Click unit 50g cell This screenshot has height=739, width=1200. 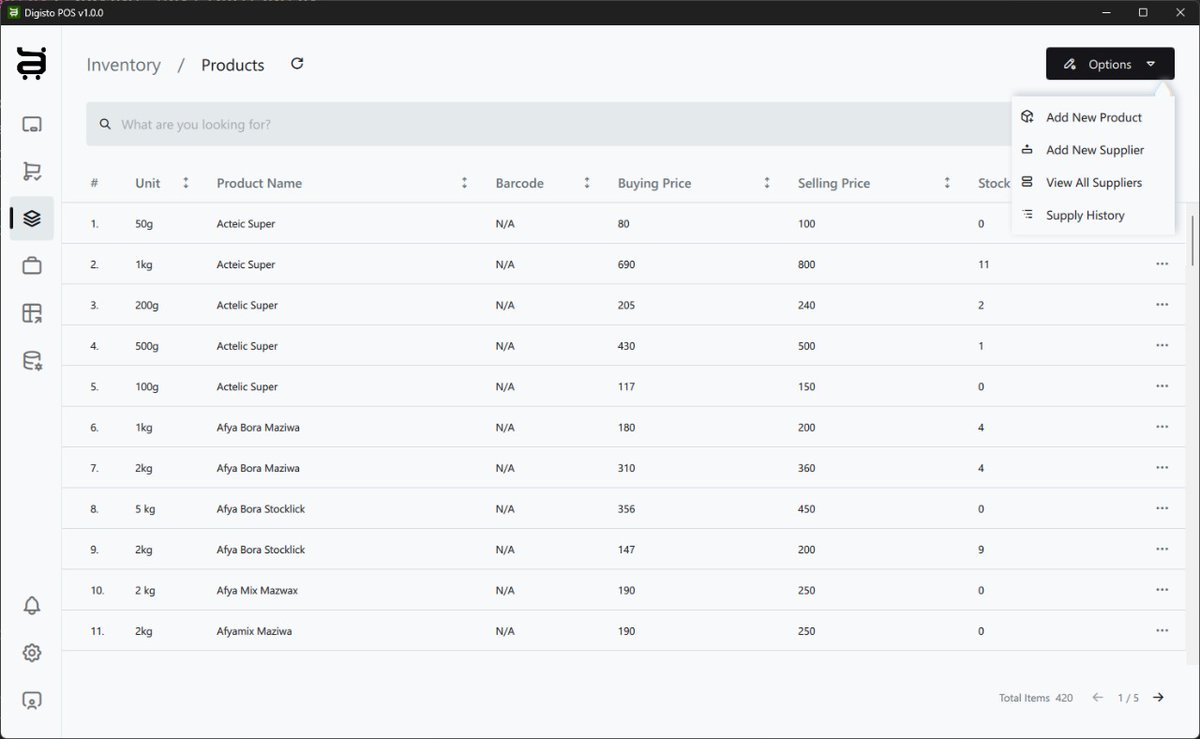(x=144, y=224)
